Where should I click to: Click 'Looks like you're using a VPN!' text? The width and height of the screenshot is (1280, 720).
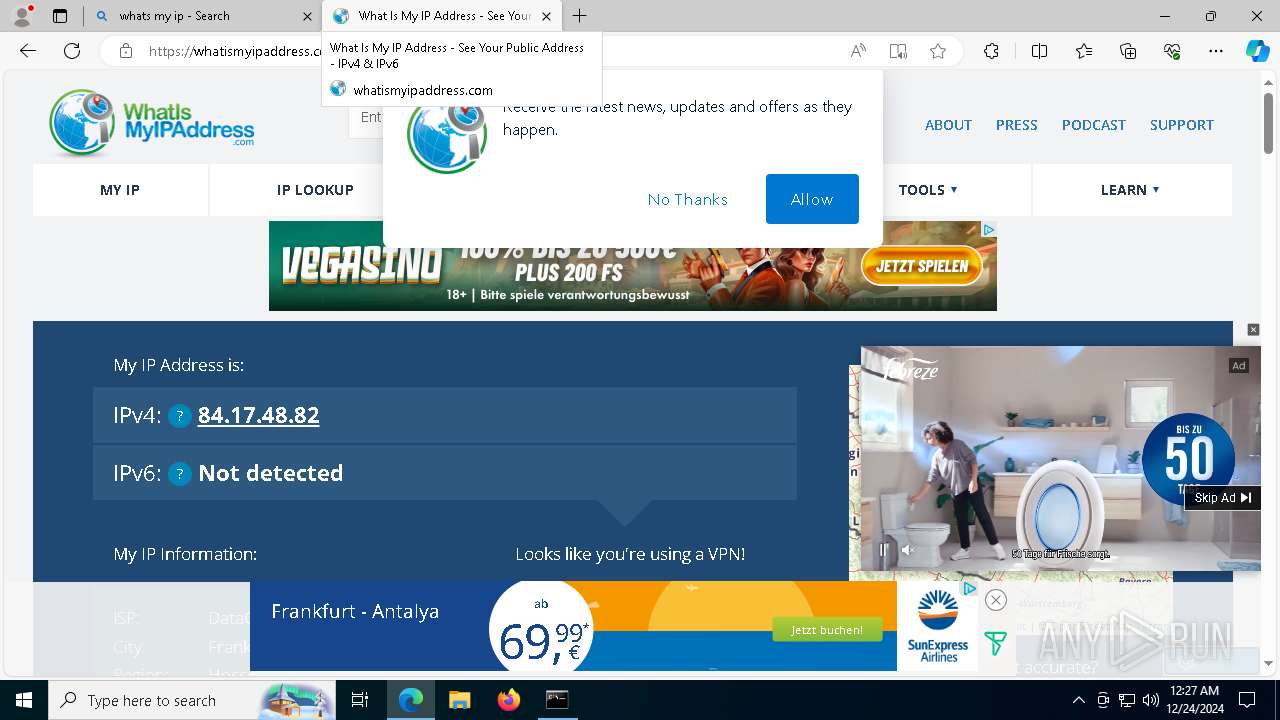point(630,554)
